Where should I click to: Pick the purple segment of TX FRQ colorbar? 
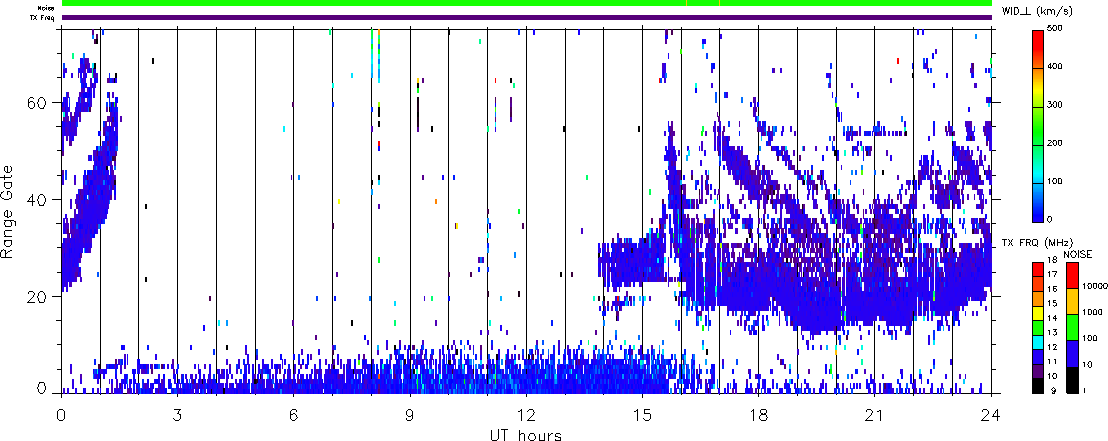pos(1037,370)
